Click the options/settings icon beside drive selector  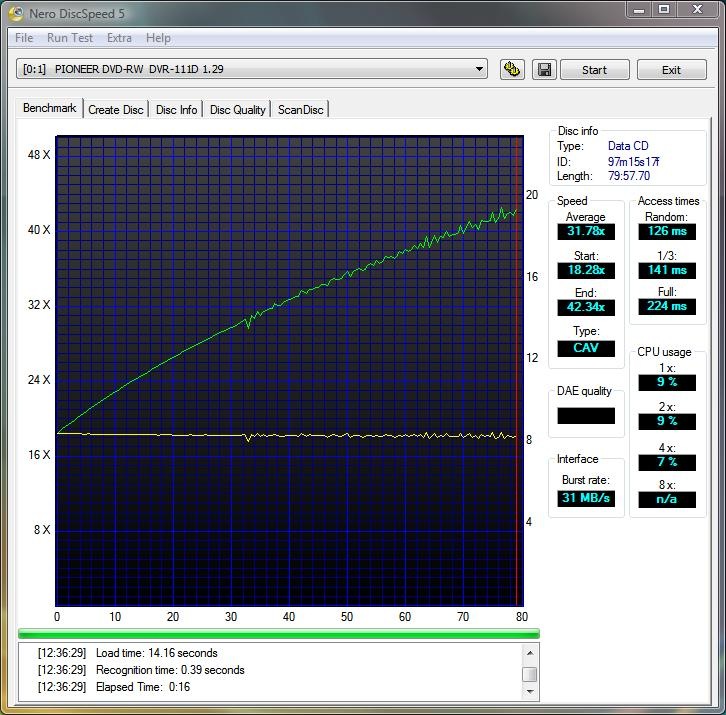click(513, 70)
